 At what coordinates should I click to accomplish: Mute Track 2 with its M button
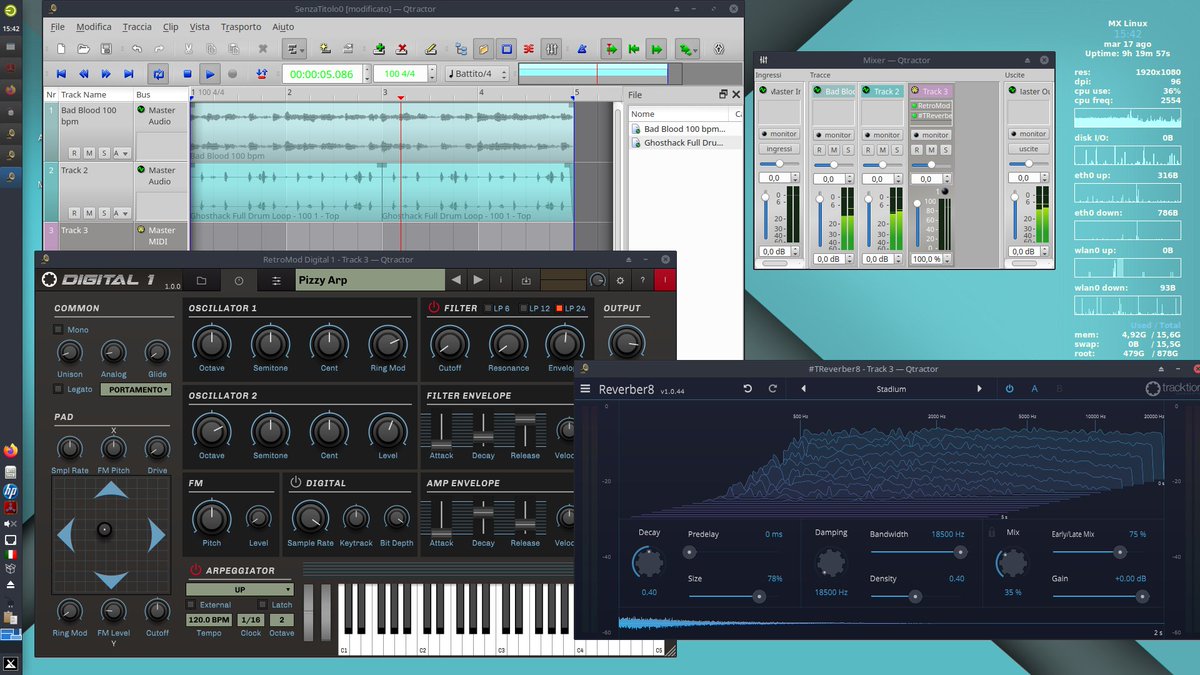(x=89, y=213)
